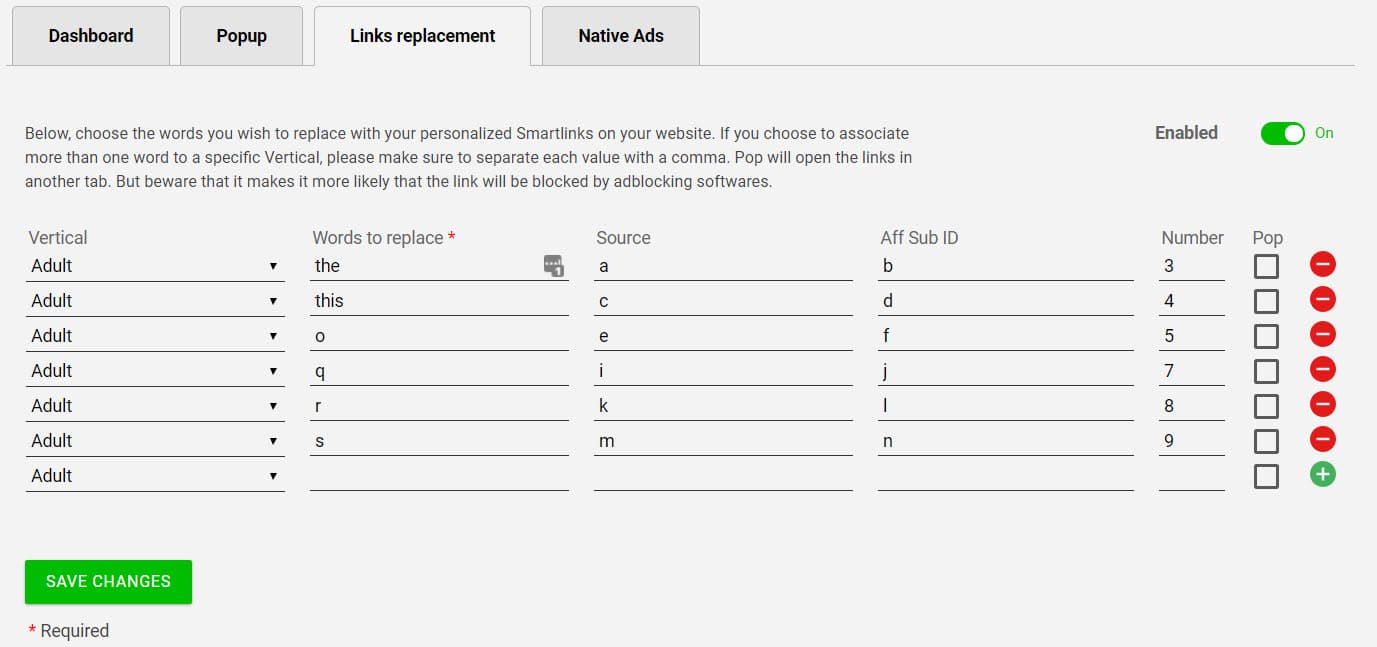Click the autofill icon in the 'the' field
The image size is (1377, 647).
coord(553,265)
